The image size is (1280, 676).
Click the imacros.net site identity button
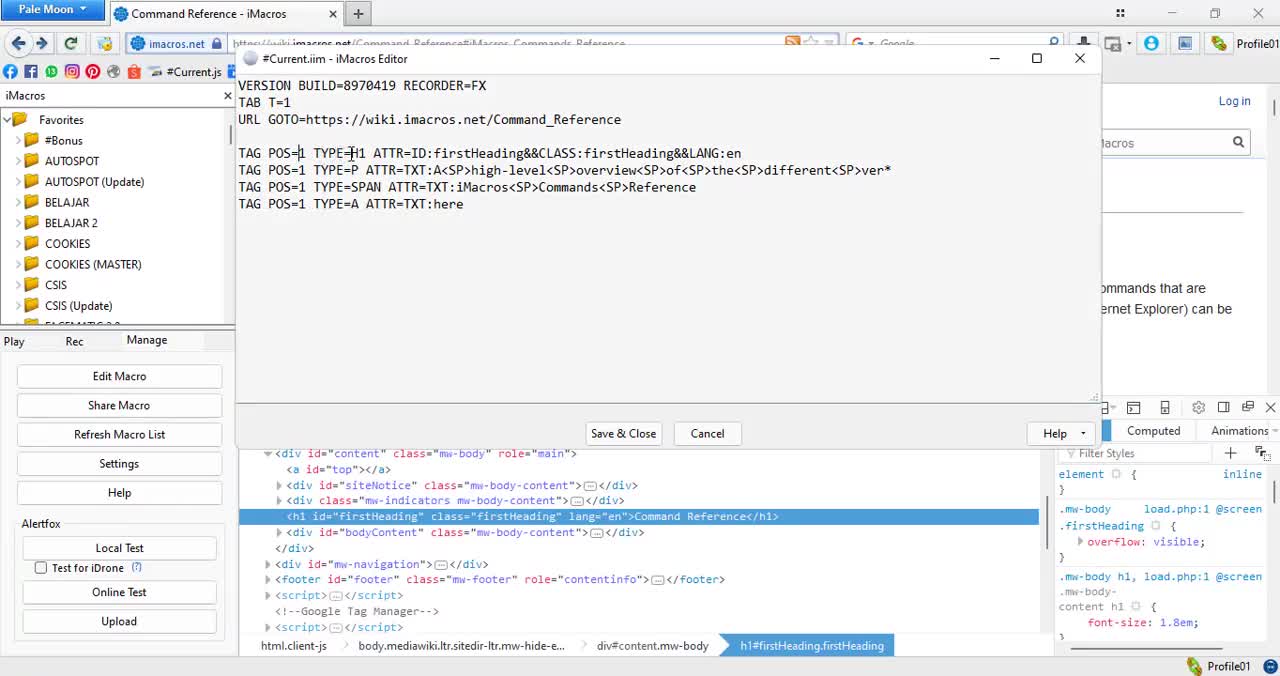[x=176, y=43]
